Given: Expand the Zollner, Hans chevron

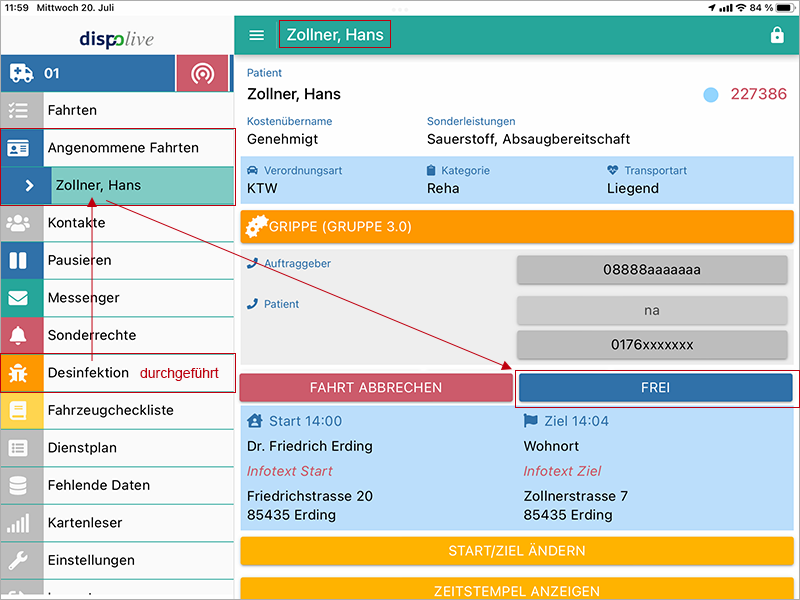Looking at the screenshot, I should click(29, 186).
